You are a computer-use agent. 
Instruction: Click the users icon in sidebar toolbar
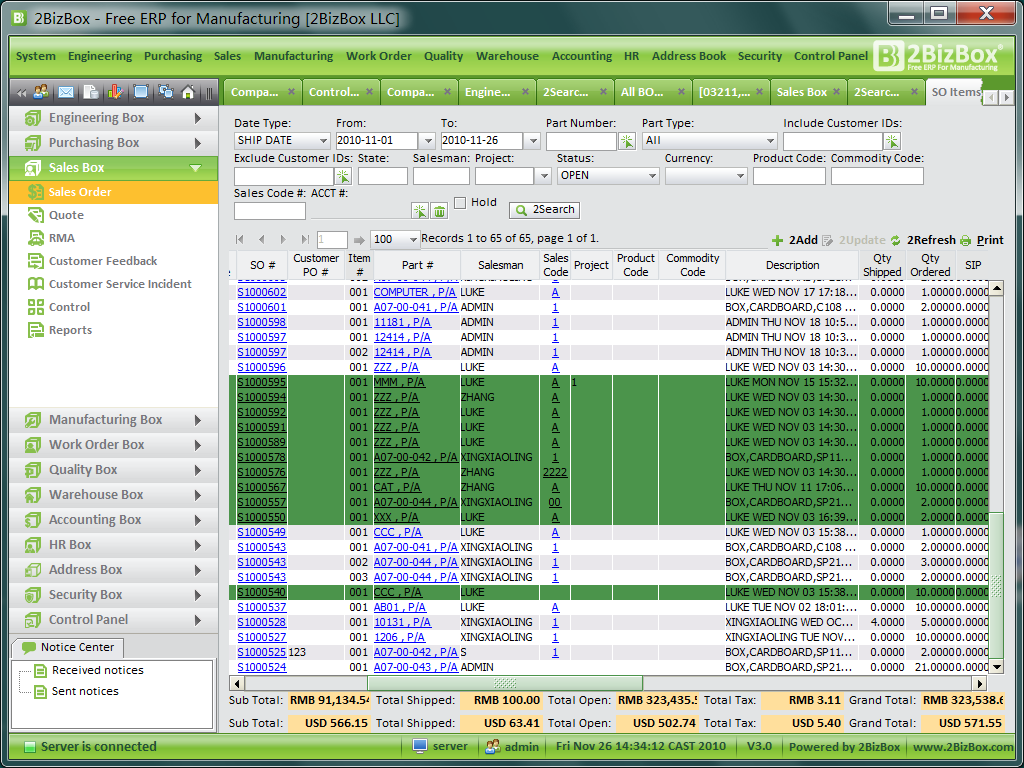[x=41, y=92]
